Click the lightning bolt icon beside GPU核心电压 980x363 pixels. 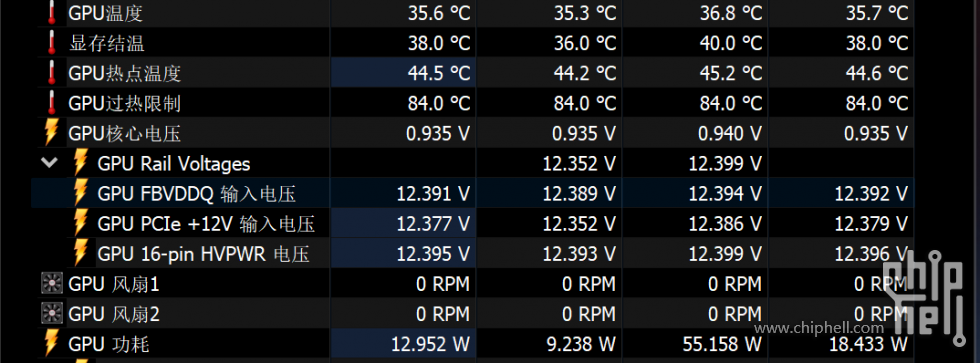tap(51, 132)
